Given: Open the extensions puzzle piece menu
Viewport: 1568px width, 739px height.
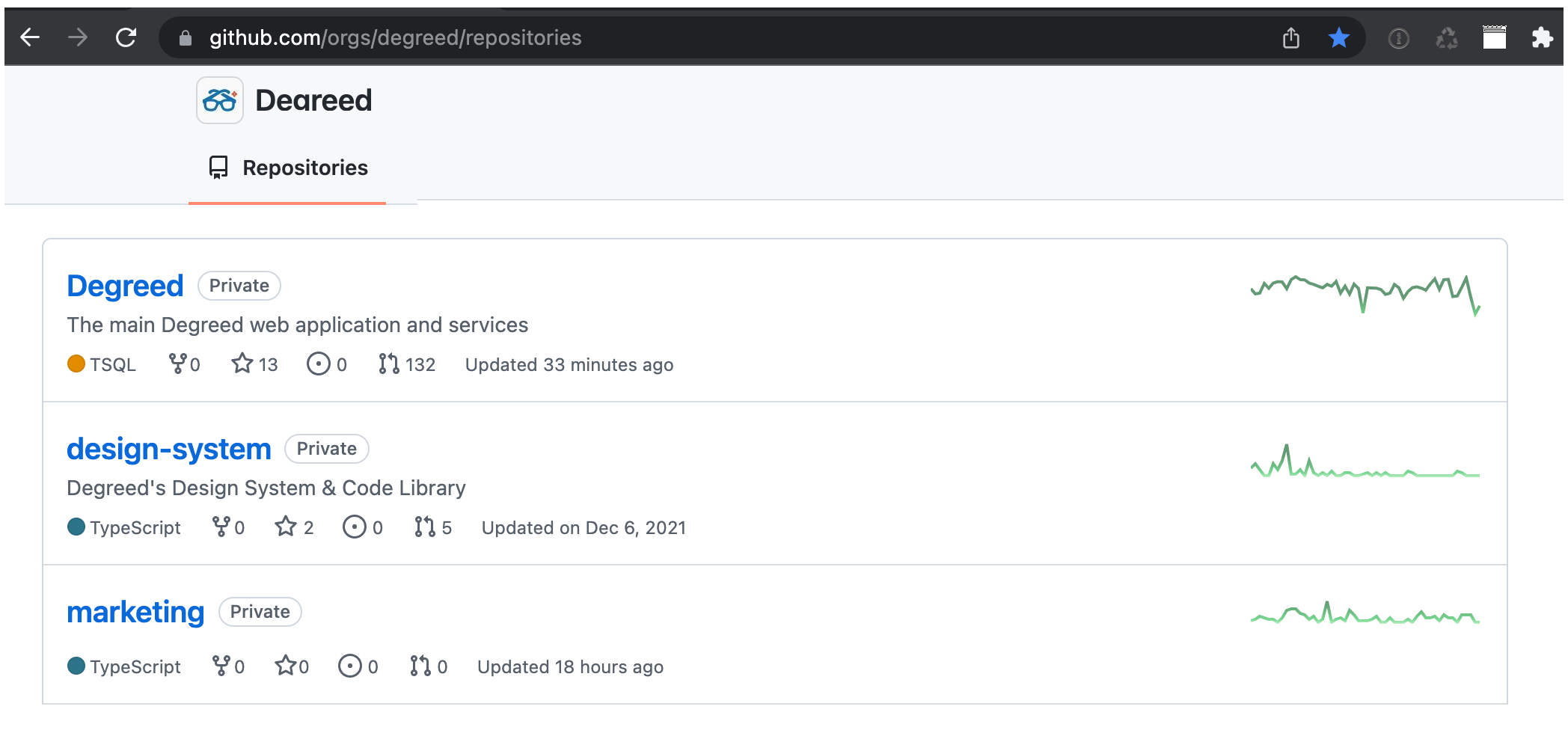Looking at the screenshot, I should [x=1543, y=37].
